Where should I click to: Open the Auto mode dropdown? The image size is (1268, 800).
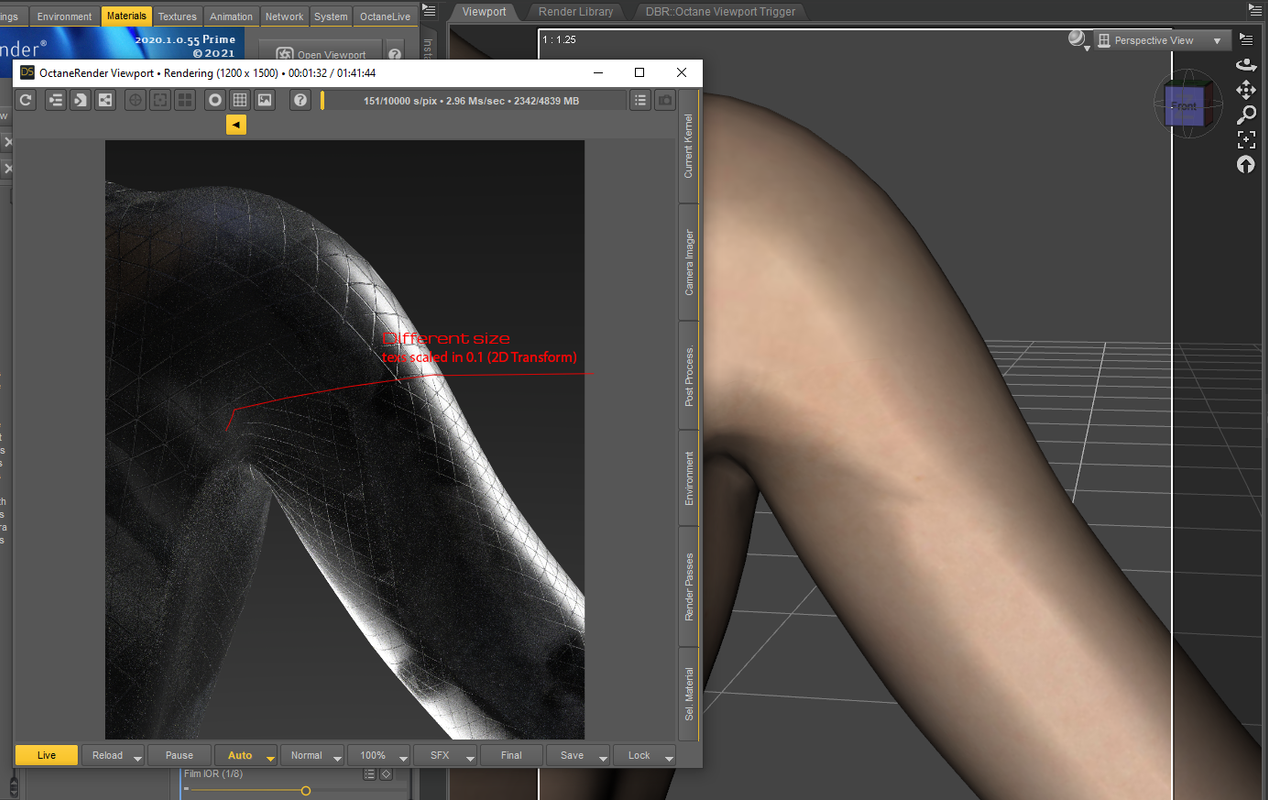[x=246, y=755]
